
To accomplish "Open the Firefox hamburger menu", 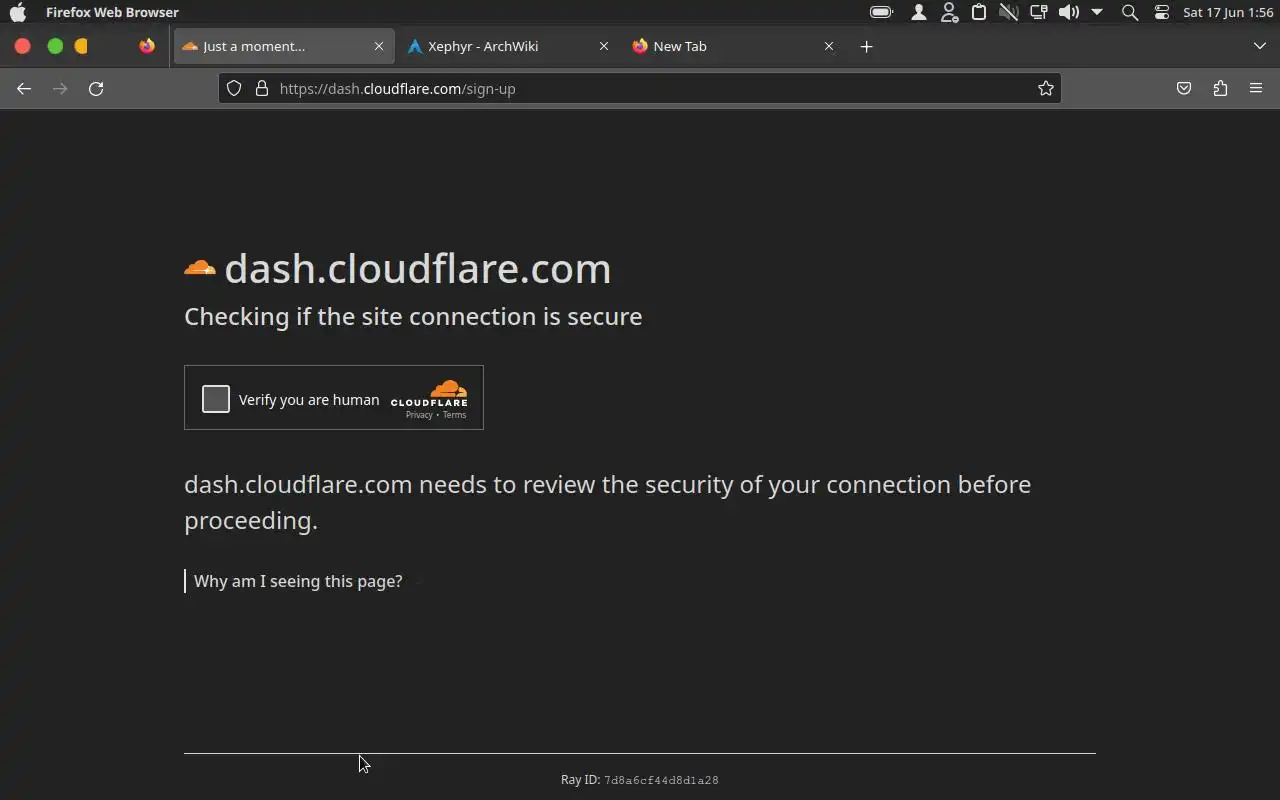I will (1256, 88).
